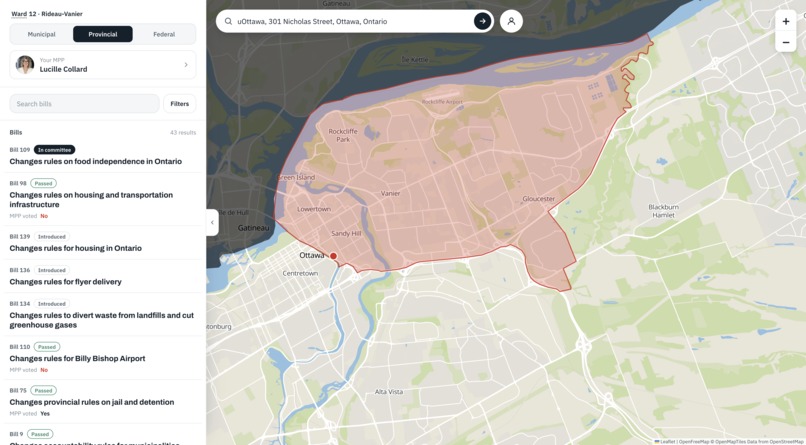Image resolution: width=806 pixels, height=445 pixels.
Task: Open the Filters button
Action: pyautogui.click(x=179, y=104)
